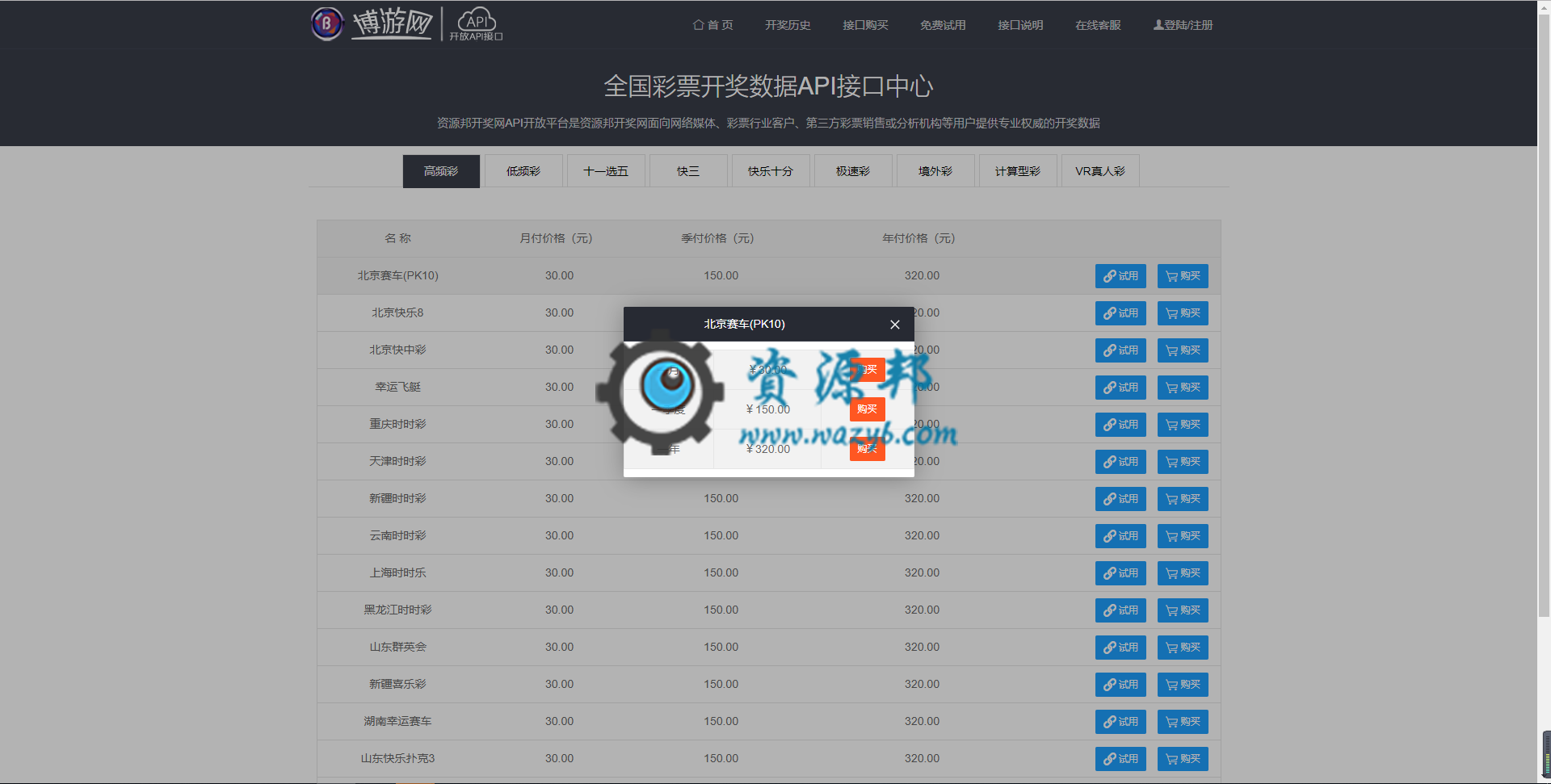Click 试用 for 上海时时乐

1120,573
